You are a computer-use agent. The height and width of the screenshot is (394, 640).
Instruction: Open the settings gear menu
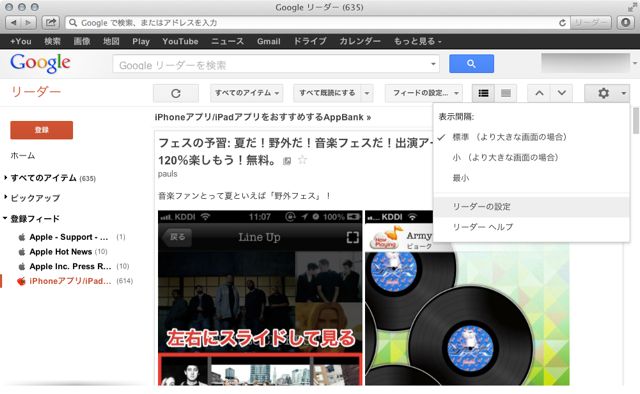(x=607, y=93)
